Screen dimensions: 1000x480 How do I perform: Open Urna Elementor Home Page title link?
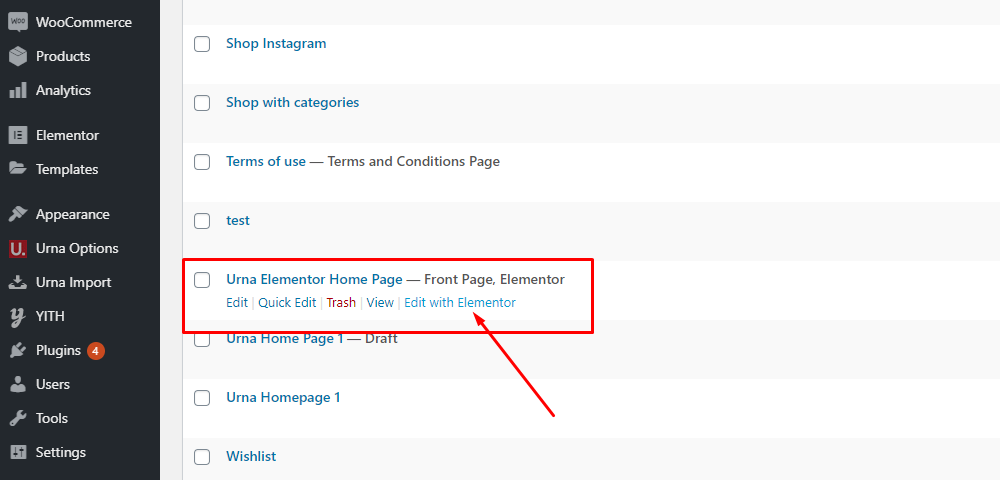click(x=314, y=279)
